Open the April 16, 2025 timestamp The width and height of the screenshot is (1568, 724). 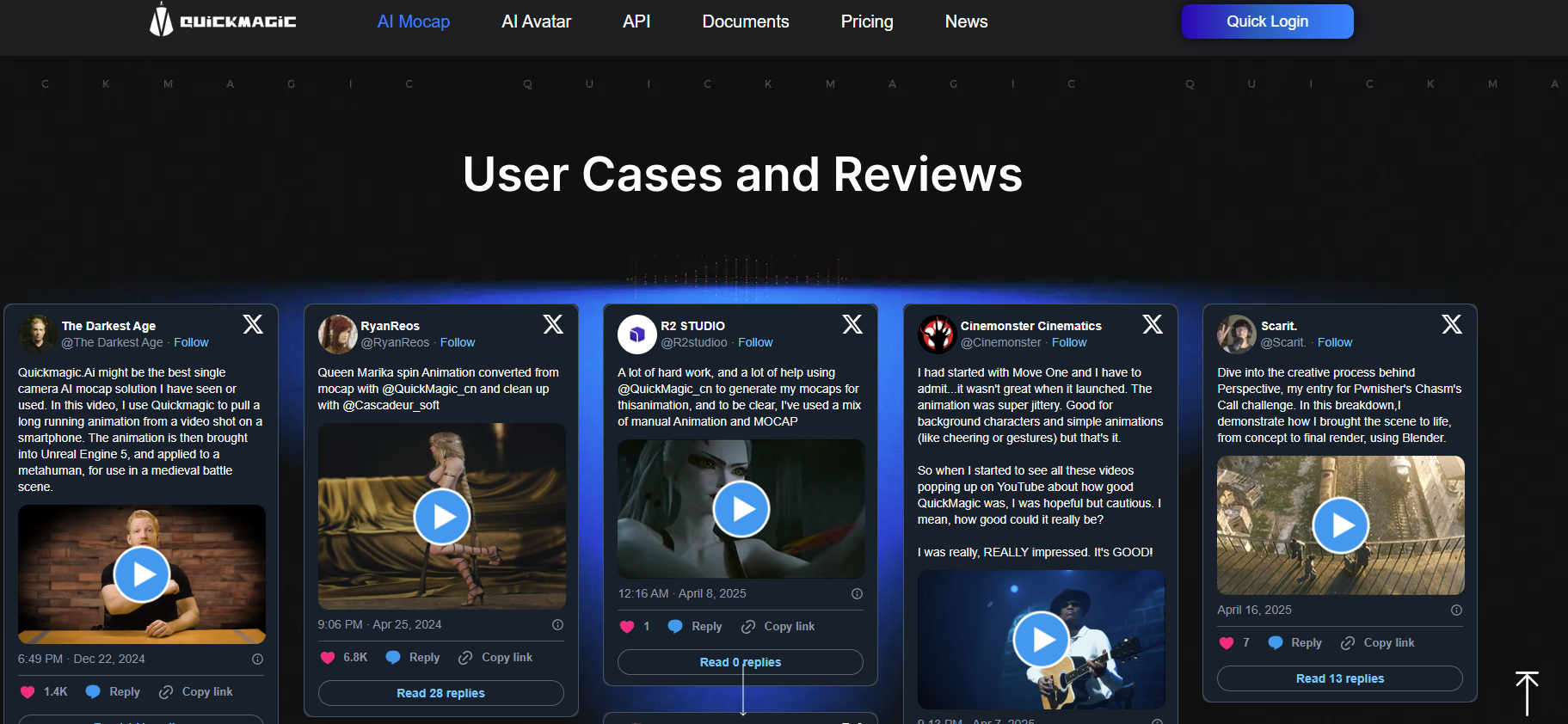coord(1254,610)
